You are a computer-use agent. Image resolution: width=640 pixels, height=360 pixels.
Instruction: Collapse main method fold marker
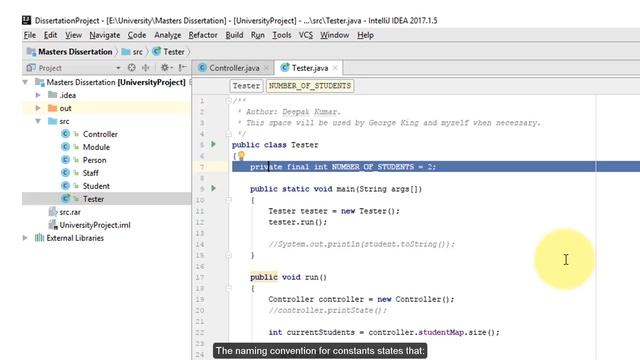coord(229,200)
